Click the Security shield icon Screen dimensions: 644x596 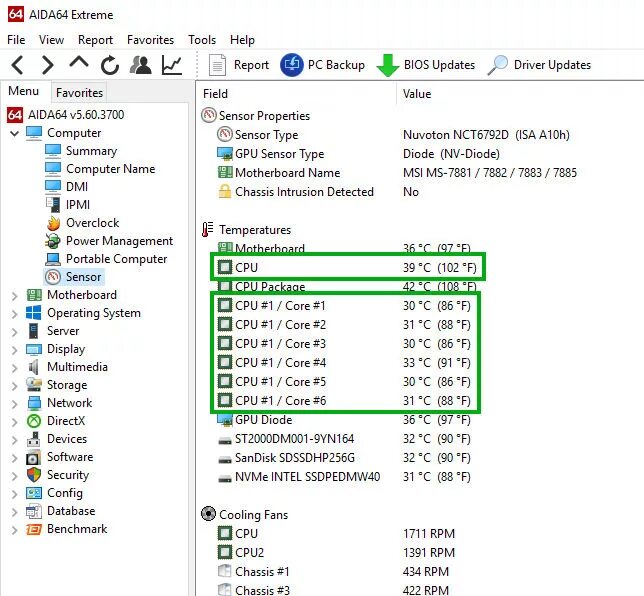33,475
